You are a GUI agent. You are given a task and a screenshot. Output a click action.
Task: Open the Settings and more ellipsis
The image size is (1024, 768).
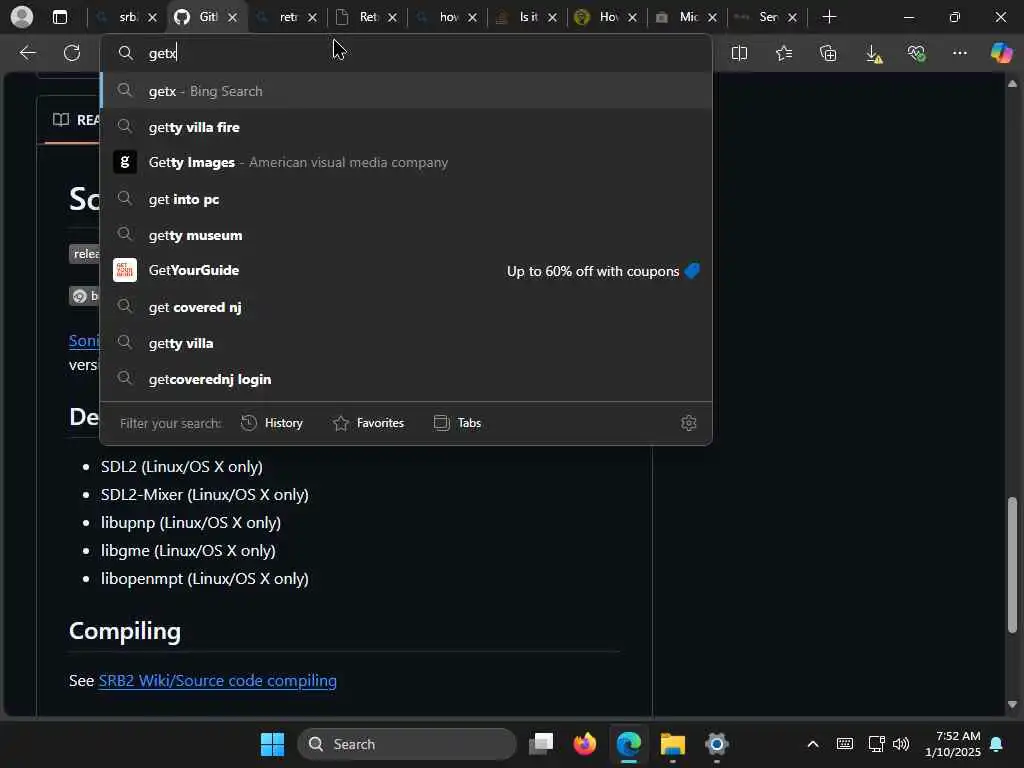pyautogui.click(x=959, y=54)
